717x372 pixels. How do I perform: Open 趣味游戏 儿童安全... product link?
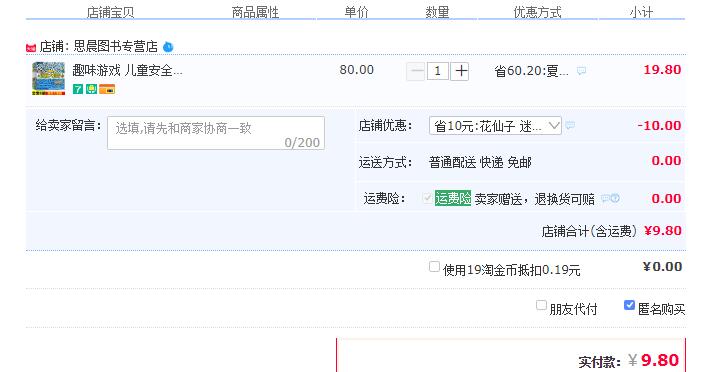coord(128,70)
